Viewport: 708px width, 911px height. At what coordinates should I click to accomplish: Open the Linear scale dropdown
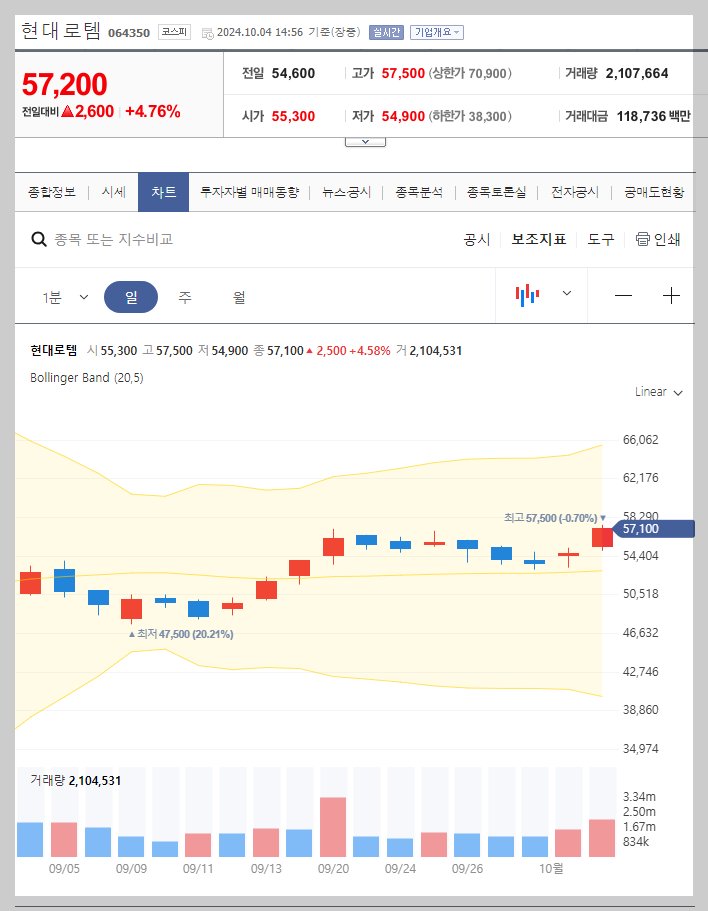(x=659, y=393)
